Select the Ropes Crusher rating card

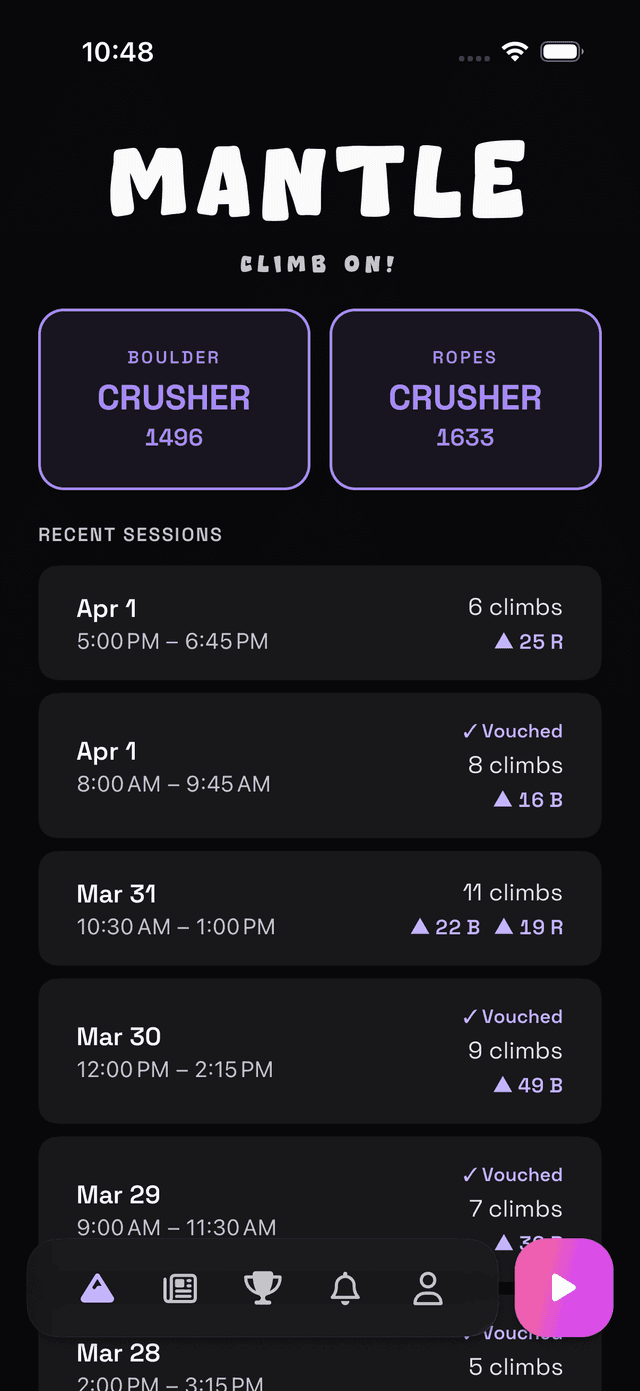(x=465, y=399)
